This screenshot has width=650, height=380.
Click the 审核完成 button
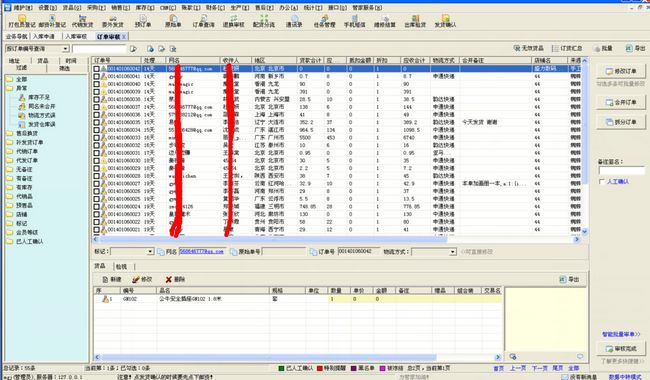[621, 349]
